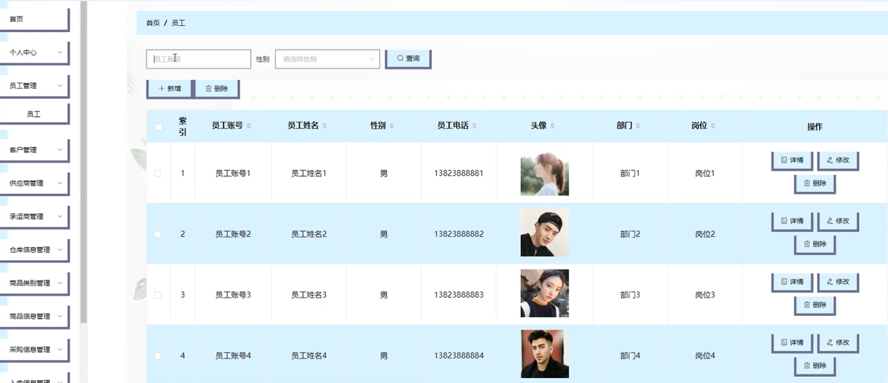Check the row 1 checkbox
This screenshot has width=888, height=383.
click(x=158, y=173)
